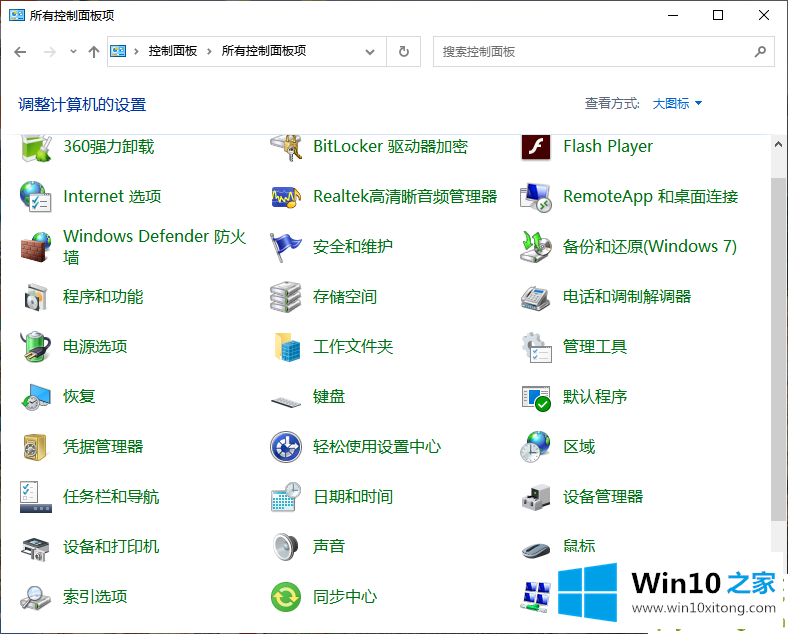
Task: Open the 索引选项 link text
Action: pos(95,597)
